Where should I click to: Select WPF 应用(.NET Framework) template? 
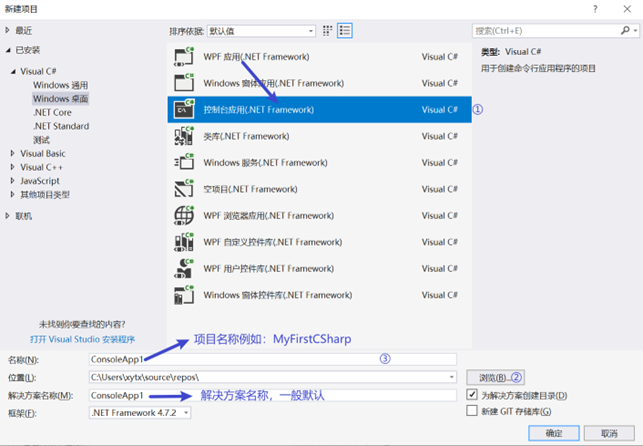click(319, 57)
